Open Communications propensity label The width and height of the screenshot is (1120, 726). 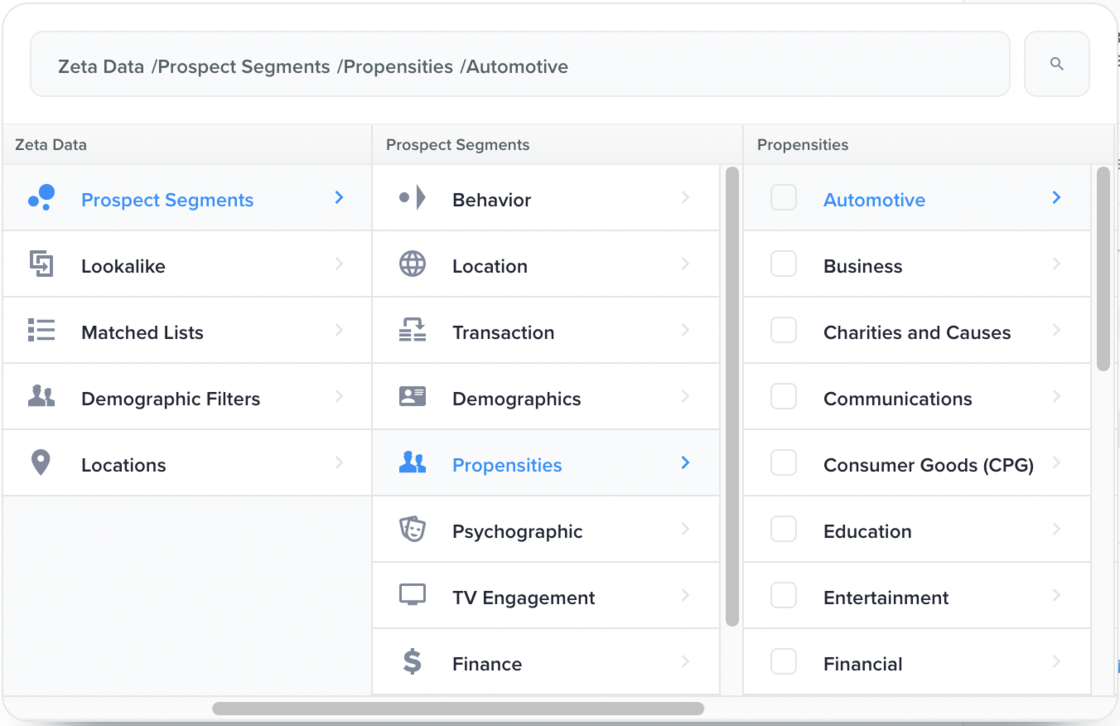click(897, 399)
